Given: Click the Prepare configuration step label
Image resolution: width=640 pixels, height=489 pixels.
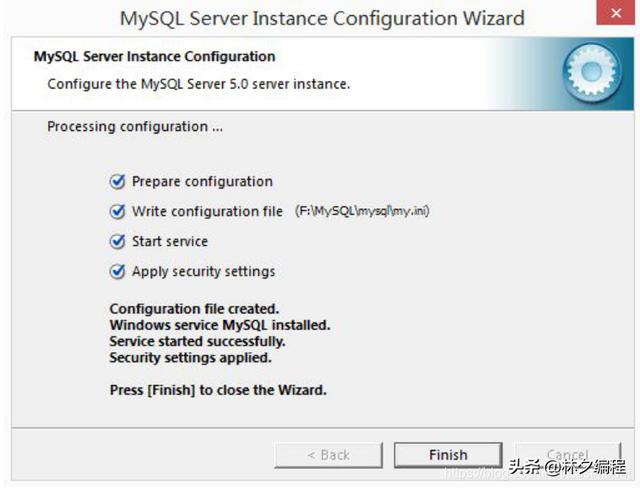Looking at the screenshot, I should pyautogui.click(x=202, y=182).
